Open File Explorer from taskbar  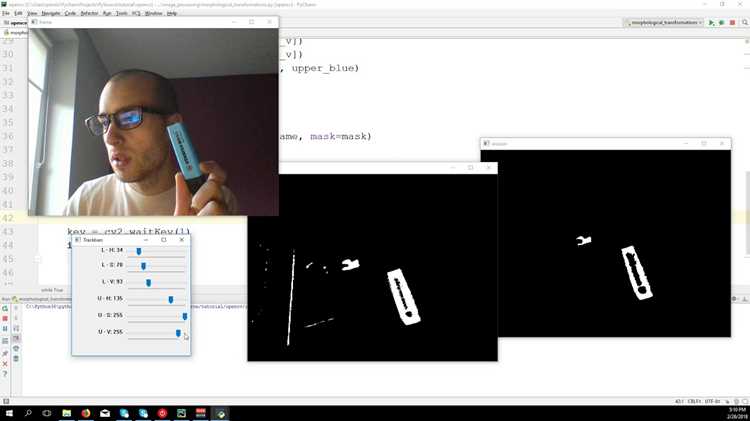point(66,413)
